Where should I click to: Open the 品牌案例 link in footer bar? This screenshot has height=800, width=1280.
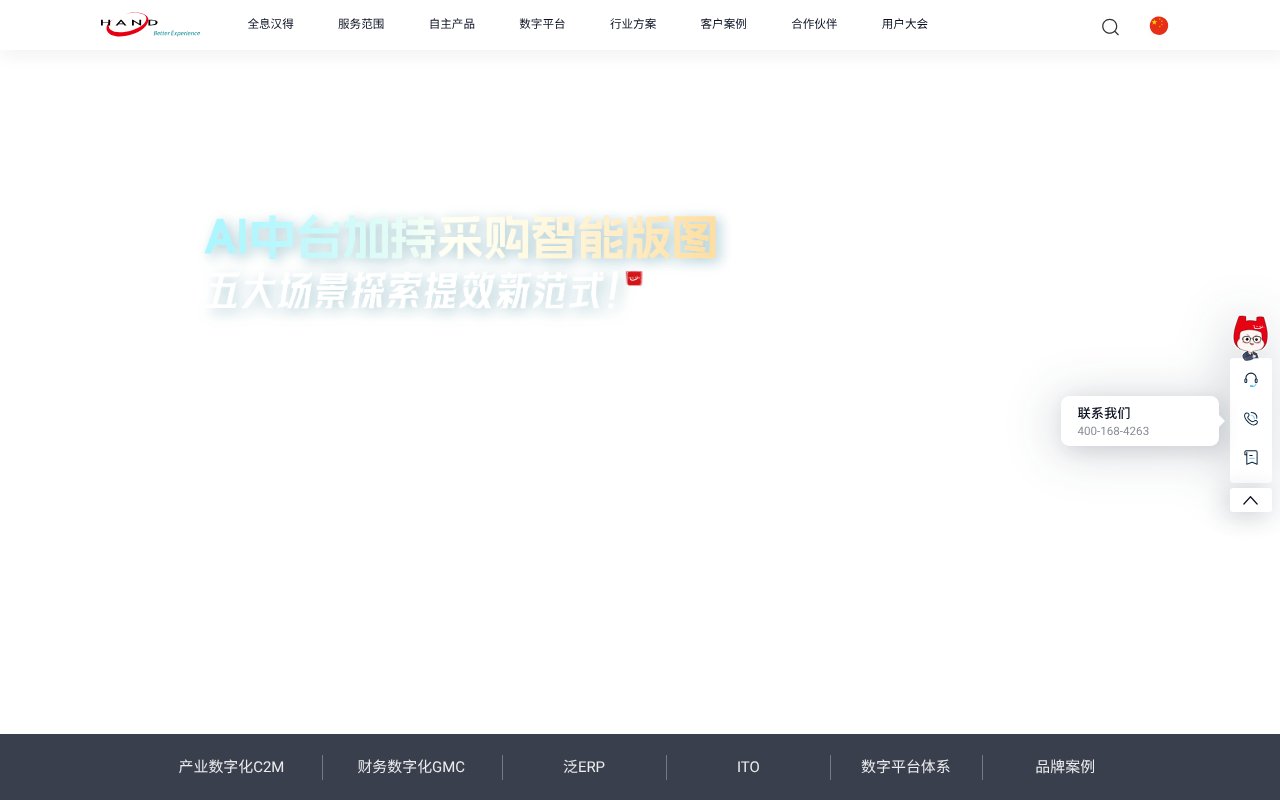point(1065,767)
